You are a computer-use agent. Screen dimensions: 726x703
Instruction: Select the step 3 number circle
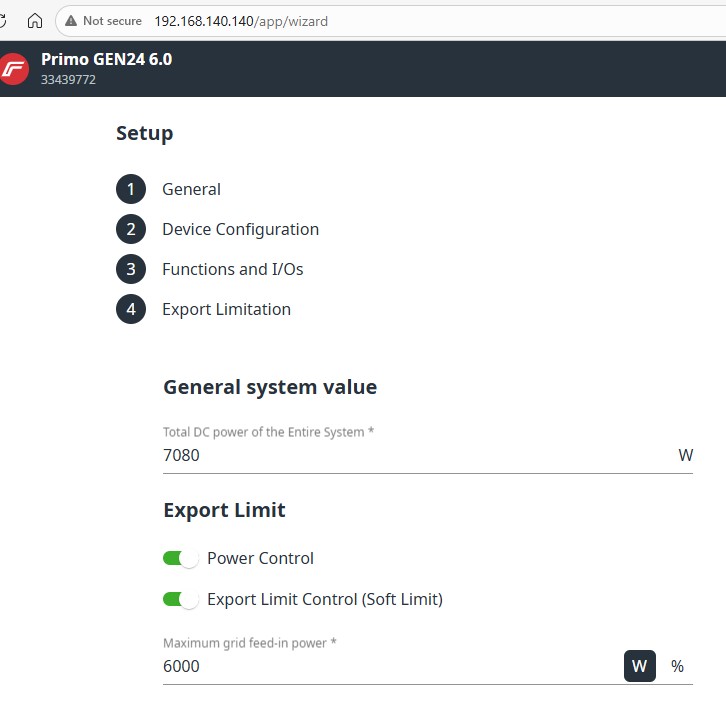[130, 269]
